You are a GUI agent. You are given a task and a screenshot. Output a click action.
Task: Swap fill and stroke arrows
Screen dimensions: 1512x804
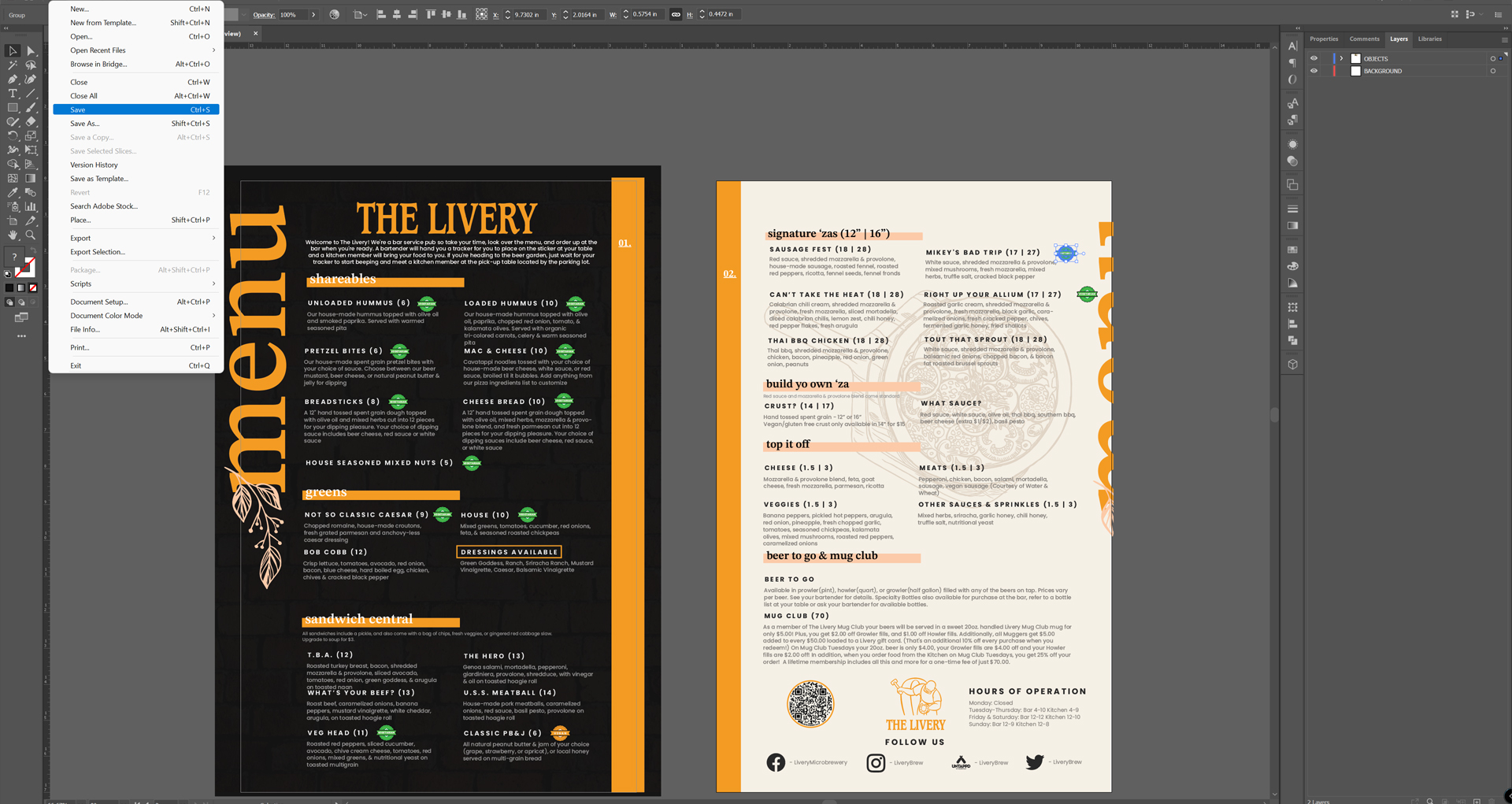pos(33,251)
